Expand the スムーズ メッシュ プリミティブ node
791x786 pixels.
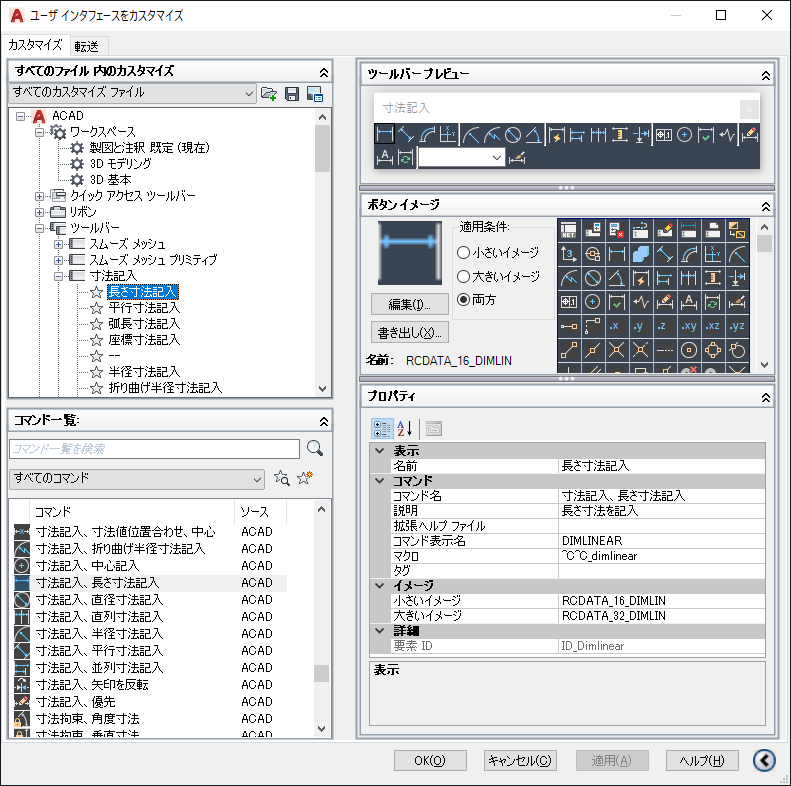(x=59, y=260)
